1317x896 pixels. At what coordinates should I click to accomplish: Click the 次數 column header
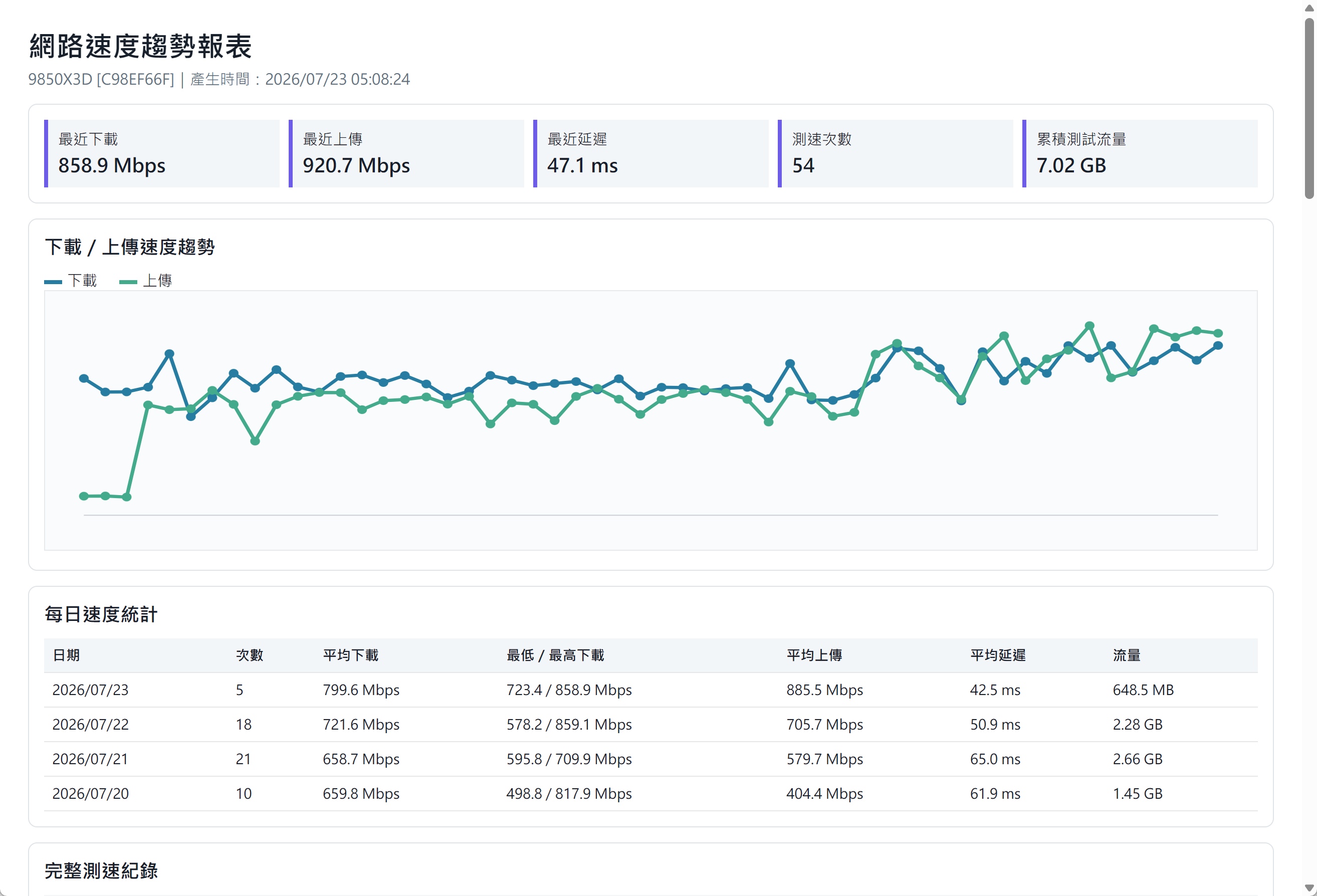coord(250,655)
